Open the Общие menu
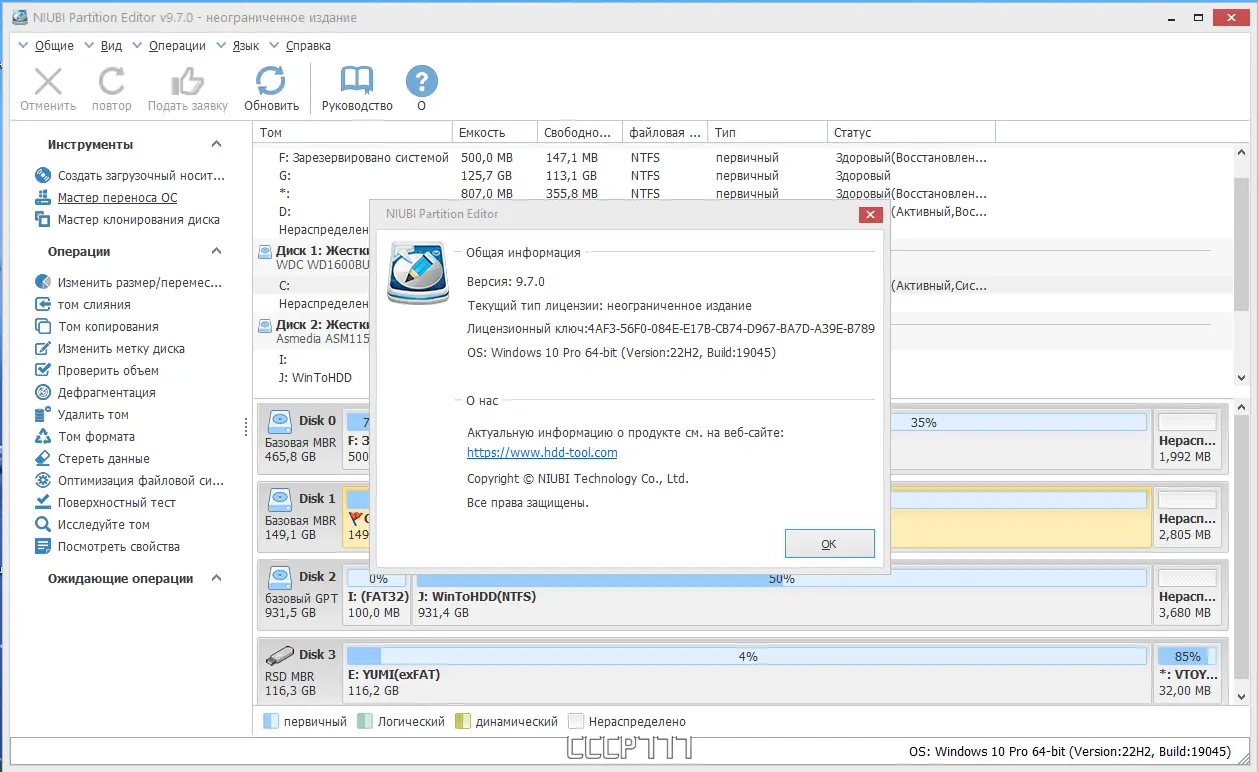The width and height of the screenshot is (1258, 772). (54, 45)
